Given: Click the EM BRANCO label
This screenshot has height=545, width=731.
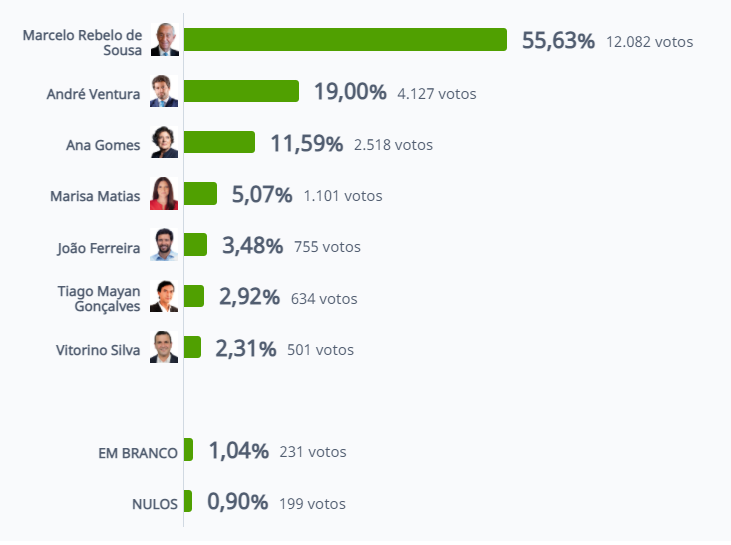Looking at the screenshot, I should pyautogui.click(x=138, y=453).
